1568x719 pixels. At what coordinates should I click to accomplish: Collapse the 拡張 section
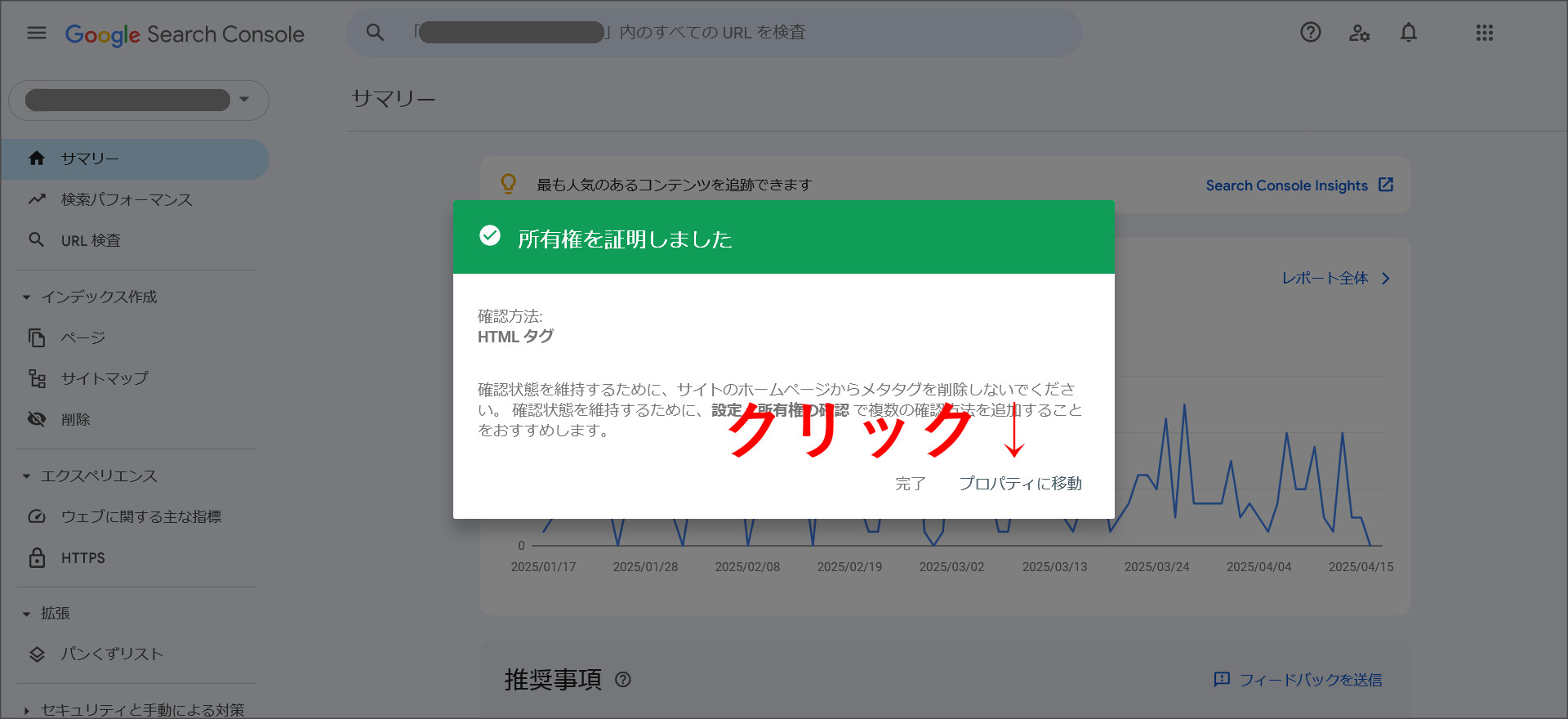click(55, 613)
